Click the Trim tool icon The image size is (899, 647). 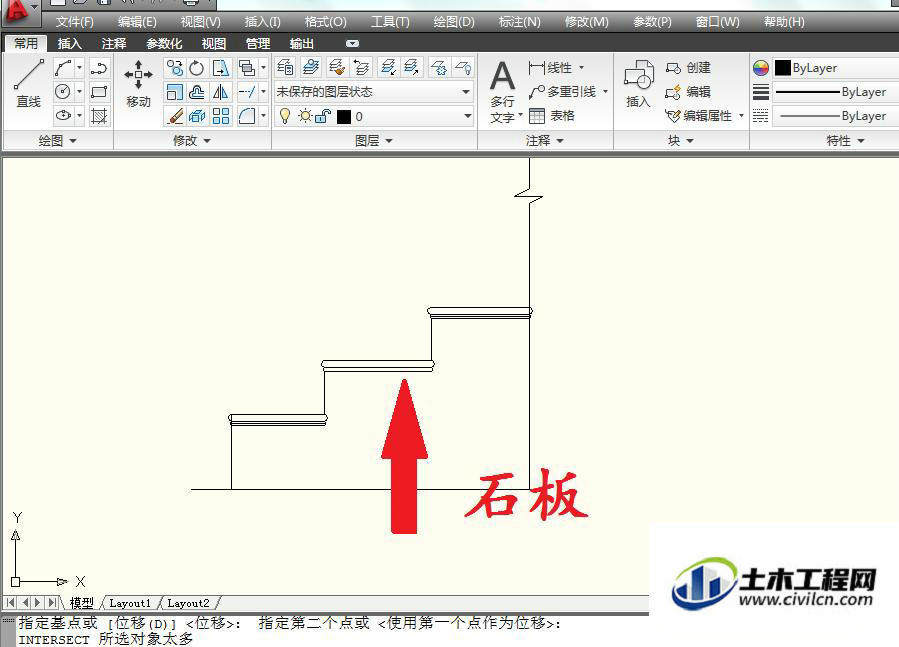point(247,92)
